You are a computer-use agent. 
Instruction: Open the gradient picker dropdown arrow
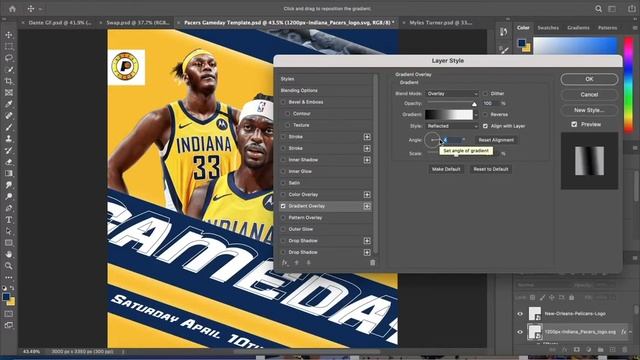point(476,115)
